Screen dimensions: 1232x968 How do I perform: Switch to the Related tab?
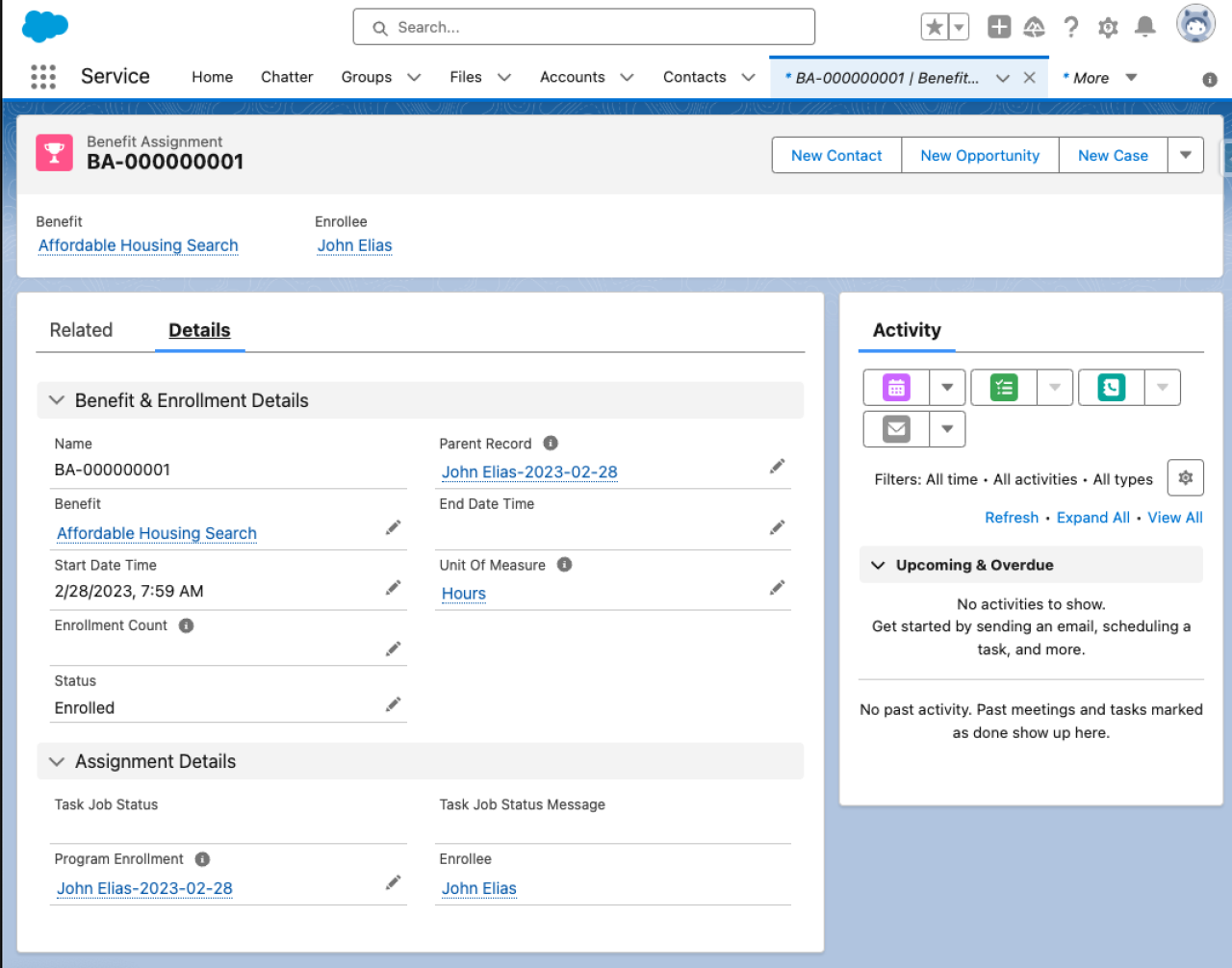tap(81, 330)
